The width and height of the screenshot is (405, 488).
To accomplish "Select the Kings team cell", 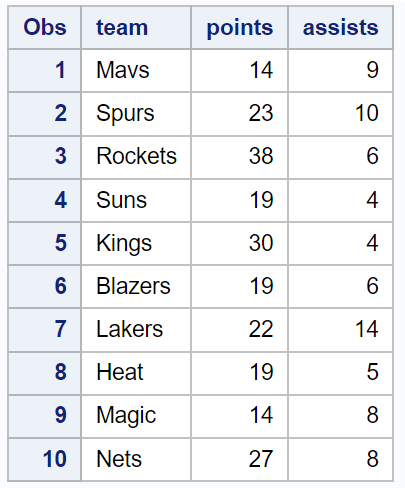I will [x=136, y=243].
